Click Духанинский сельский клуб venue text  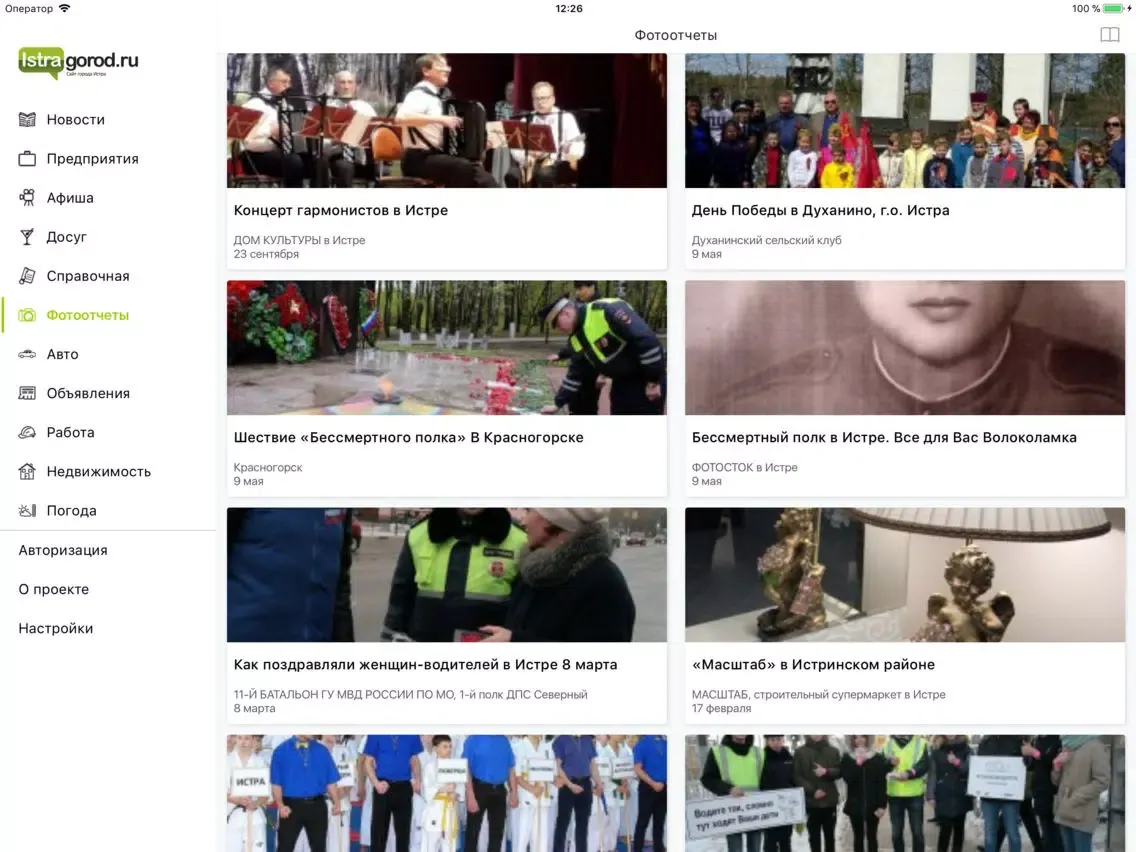pos(767,240)
